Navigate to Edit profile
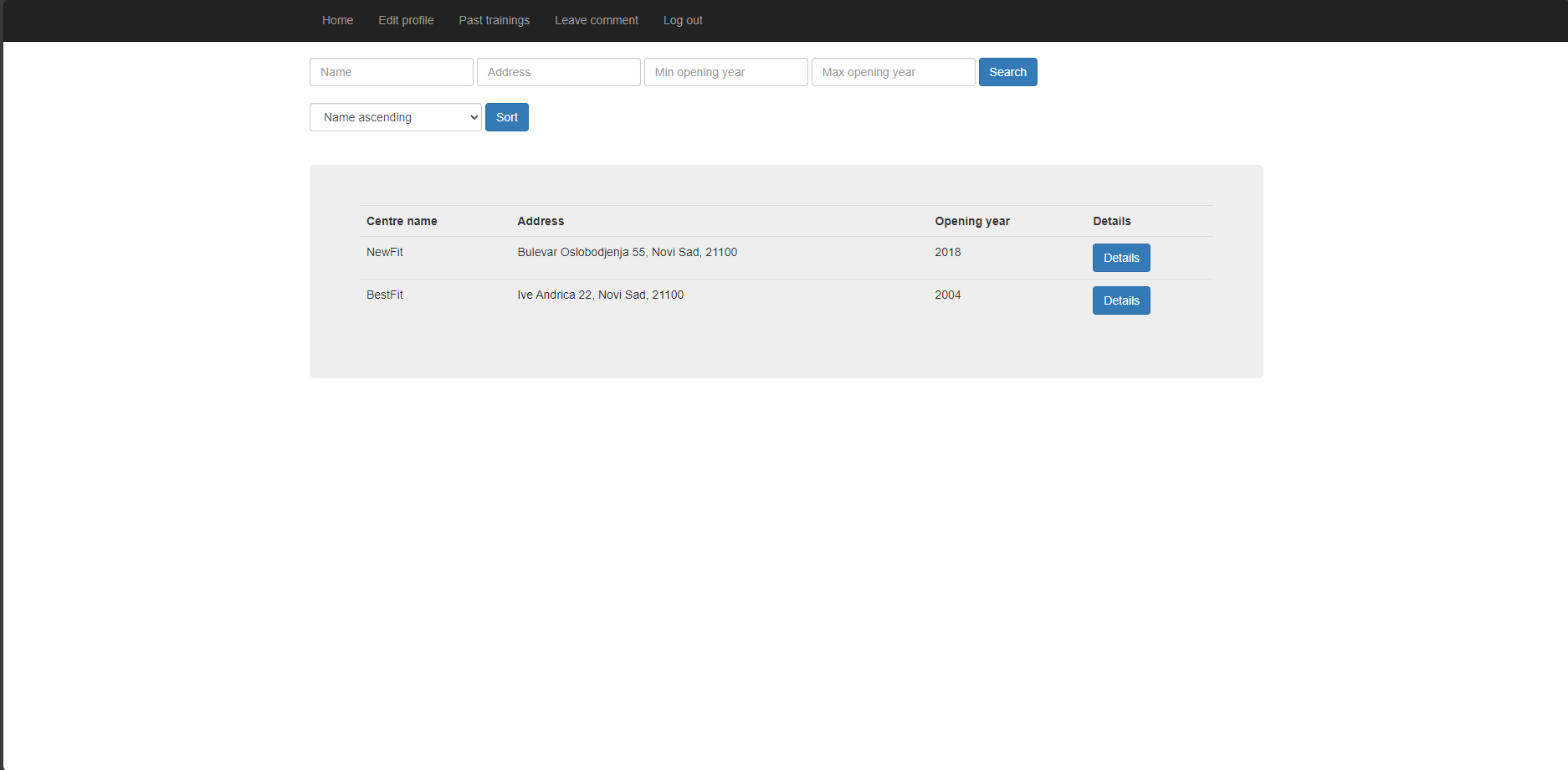The height and width of the screenshot is (770, 1568). click(405, 20)
